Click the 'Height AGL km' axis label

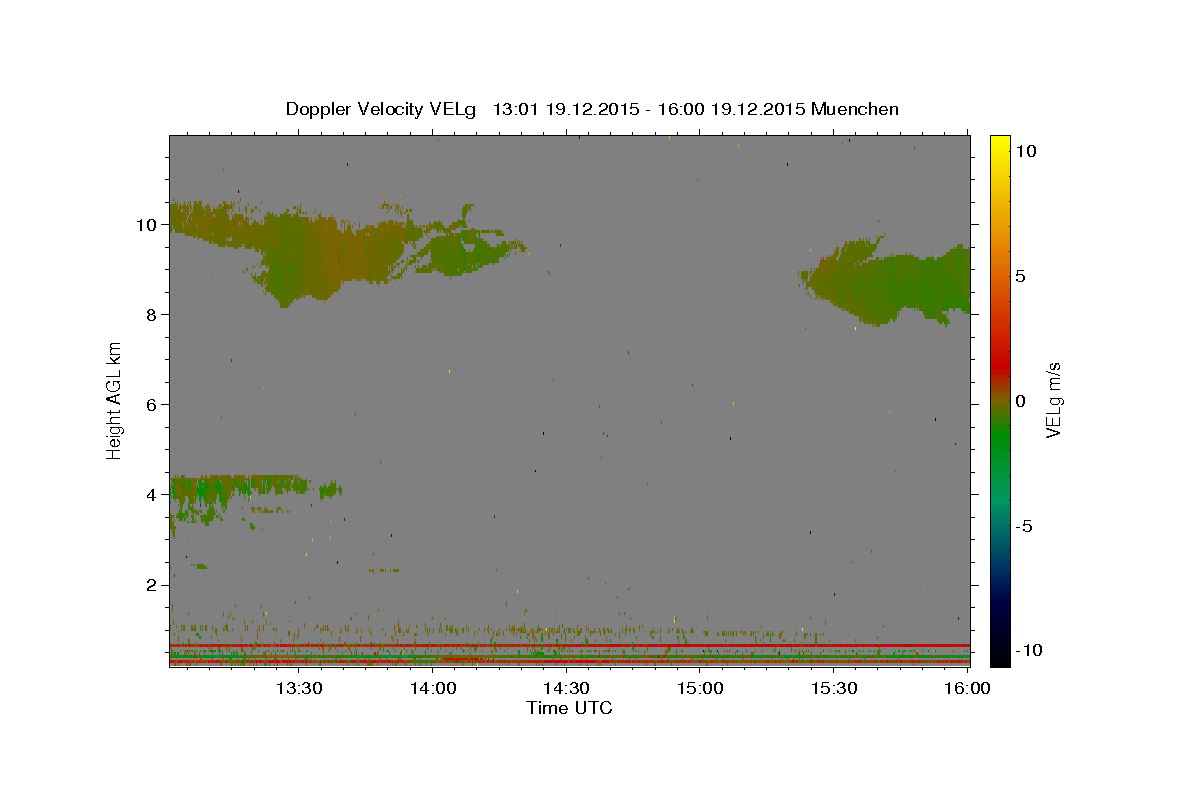click(115, 400)
